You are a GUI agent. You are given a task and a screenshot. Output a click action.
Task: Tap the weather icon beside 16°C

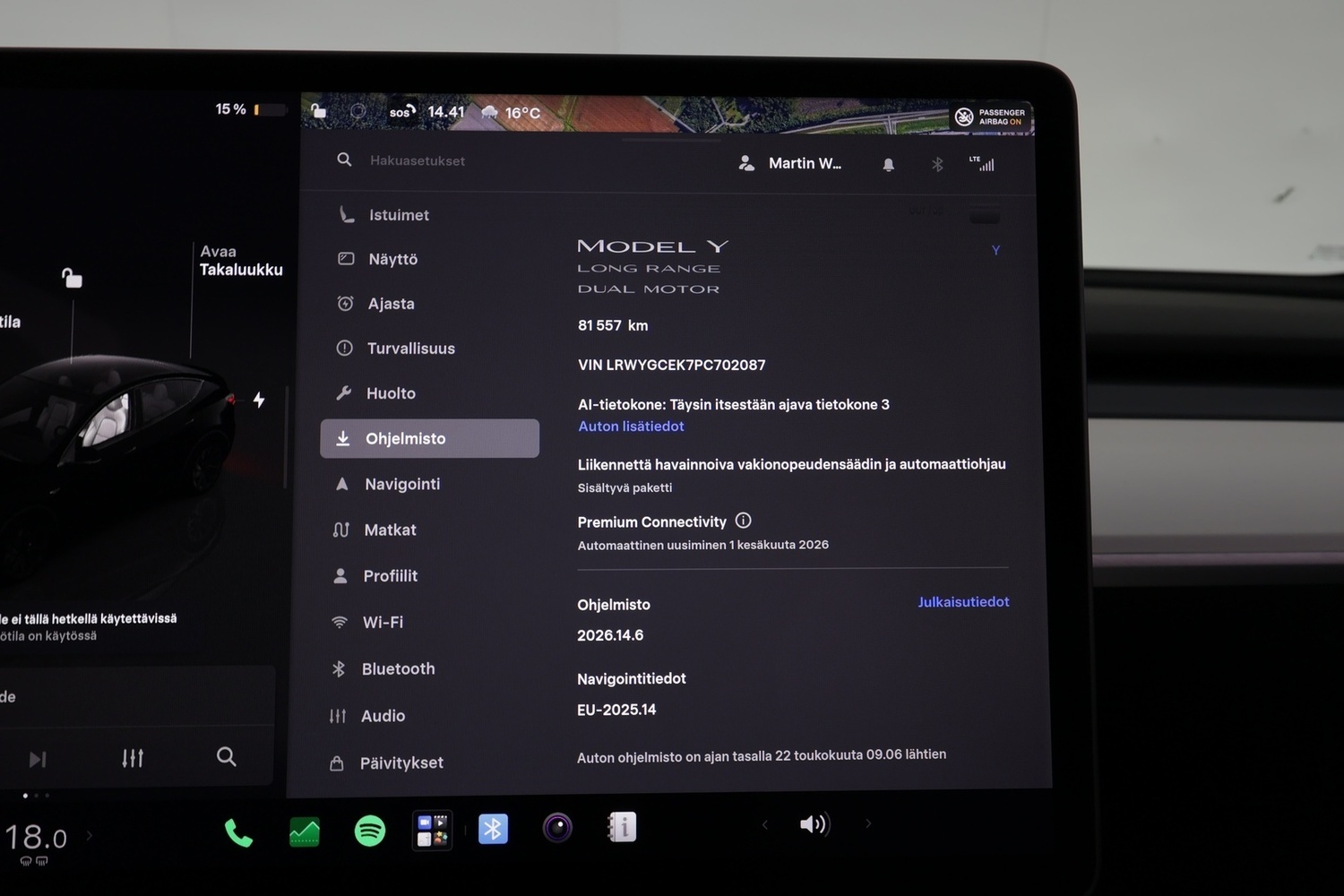click(x=490, y=112)
